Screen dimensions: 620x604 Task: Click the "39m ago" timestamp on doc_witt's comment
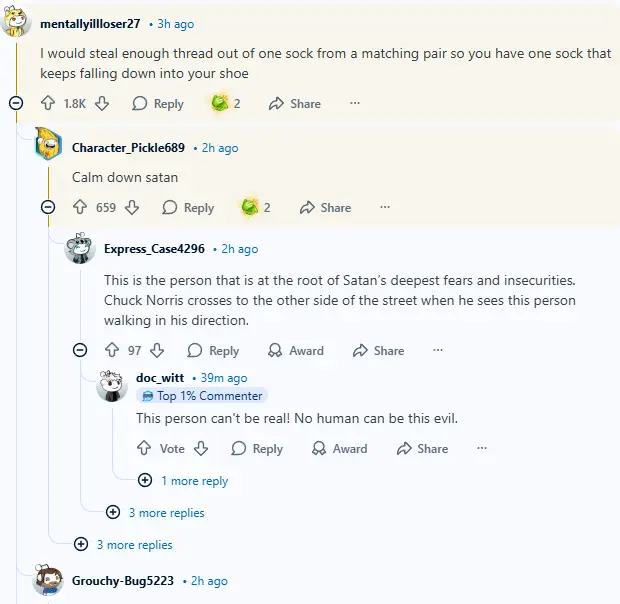224,378
